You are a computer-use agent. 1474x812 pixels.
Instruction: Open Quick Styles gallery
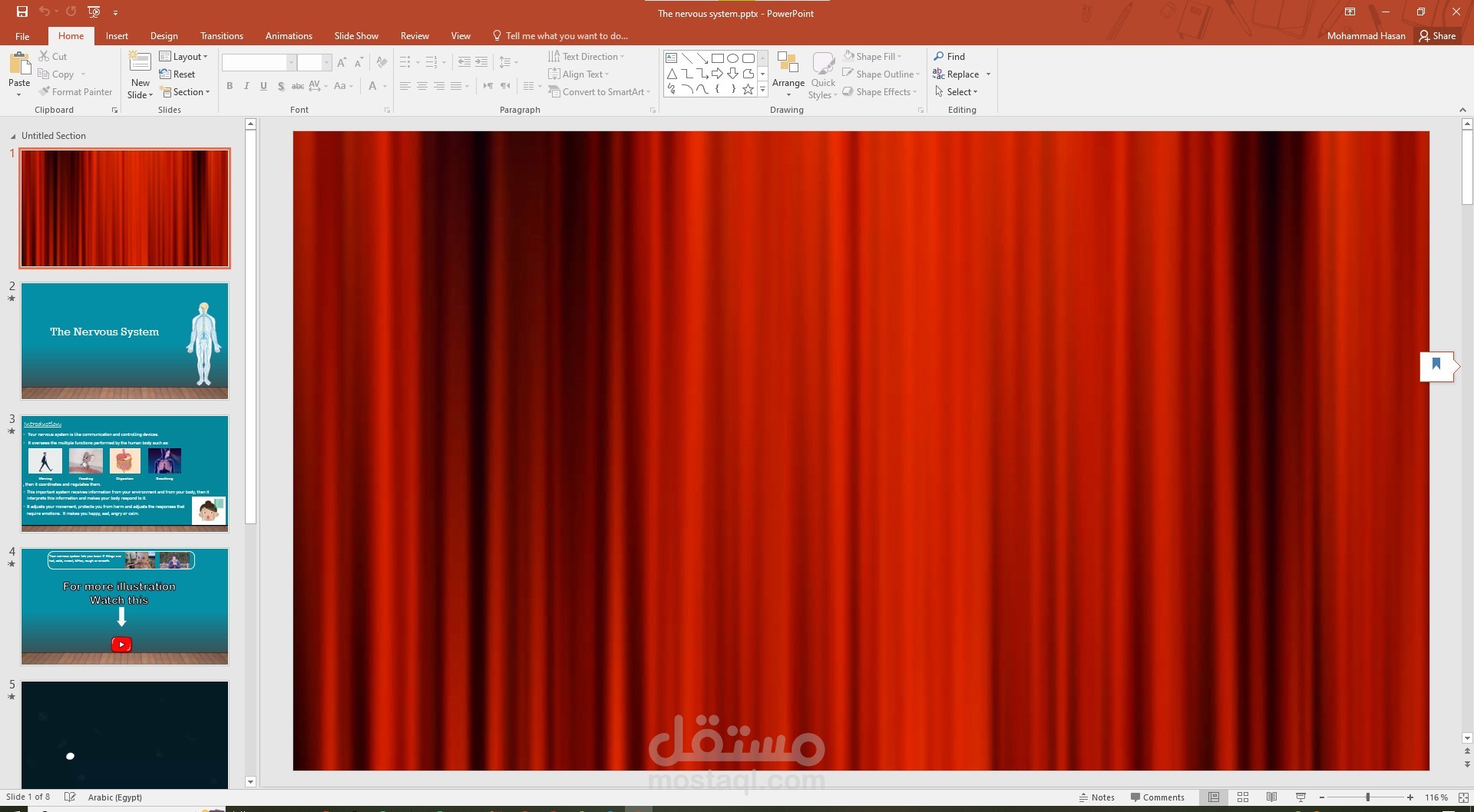pos(823,74)
